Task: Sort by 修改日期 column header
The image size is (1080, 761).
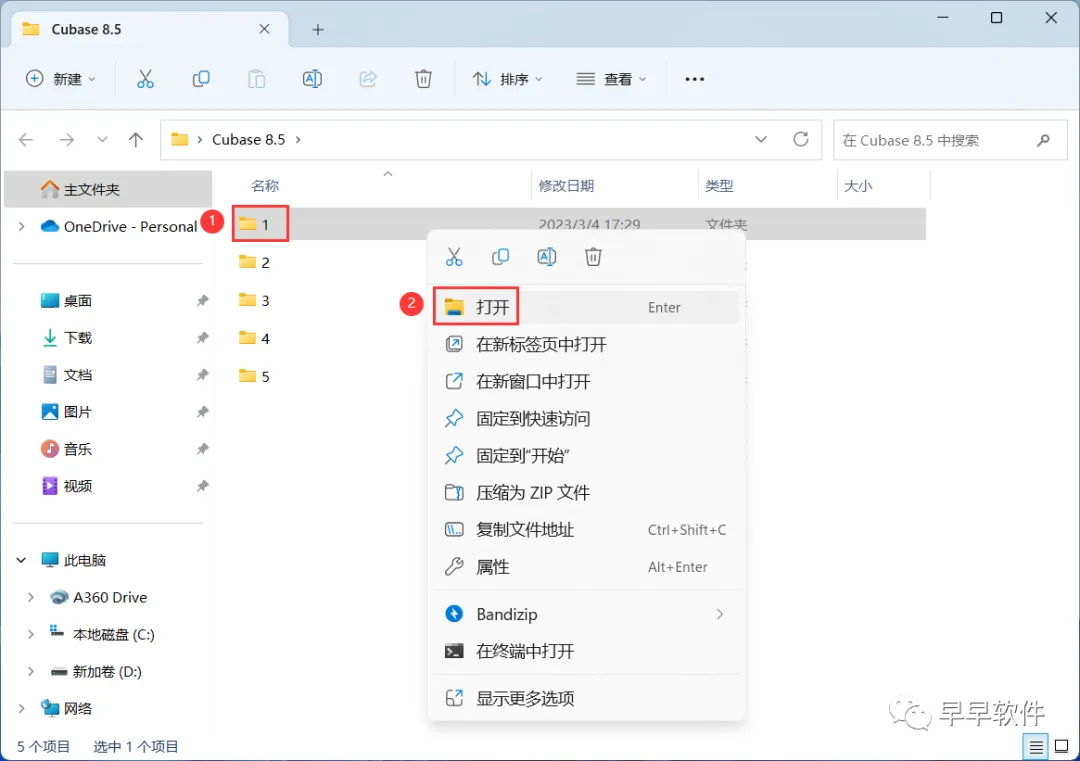Action: pyautogui.click(x=565, y=186)
